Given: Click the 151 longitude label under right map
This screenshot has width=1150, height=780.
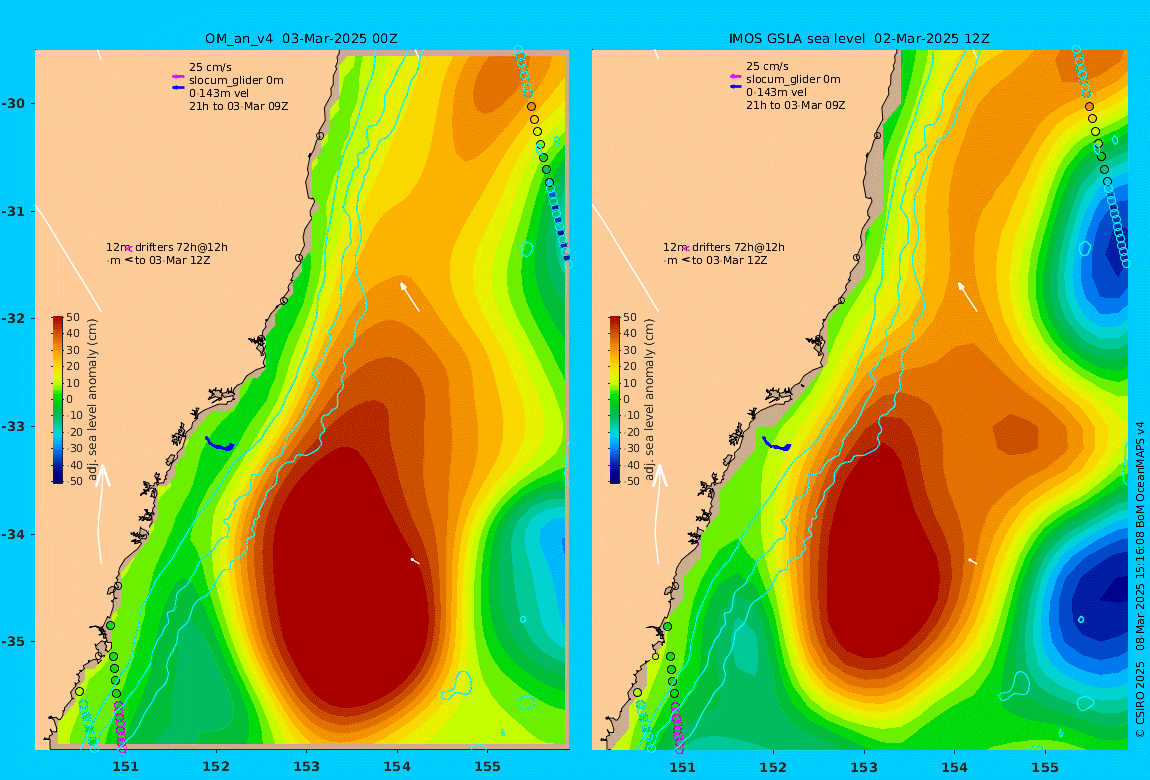Looking at the screenshot, I should (x=682, y=767).
